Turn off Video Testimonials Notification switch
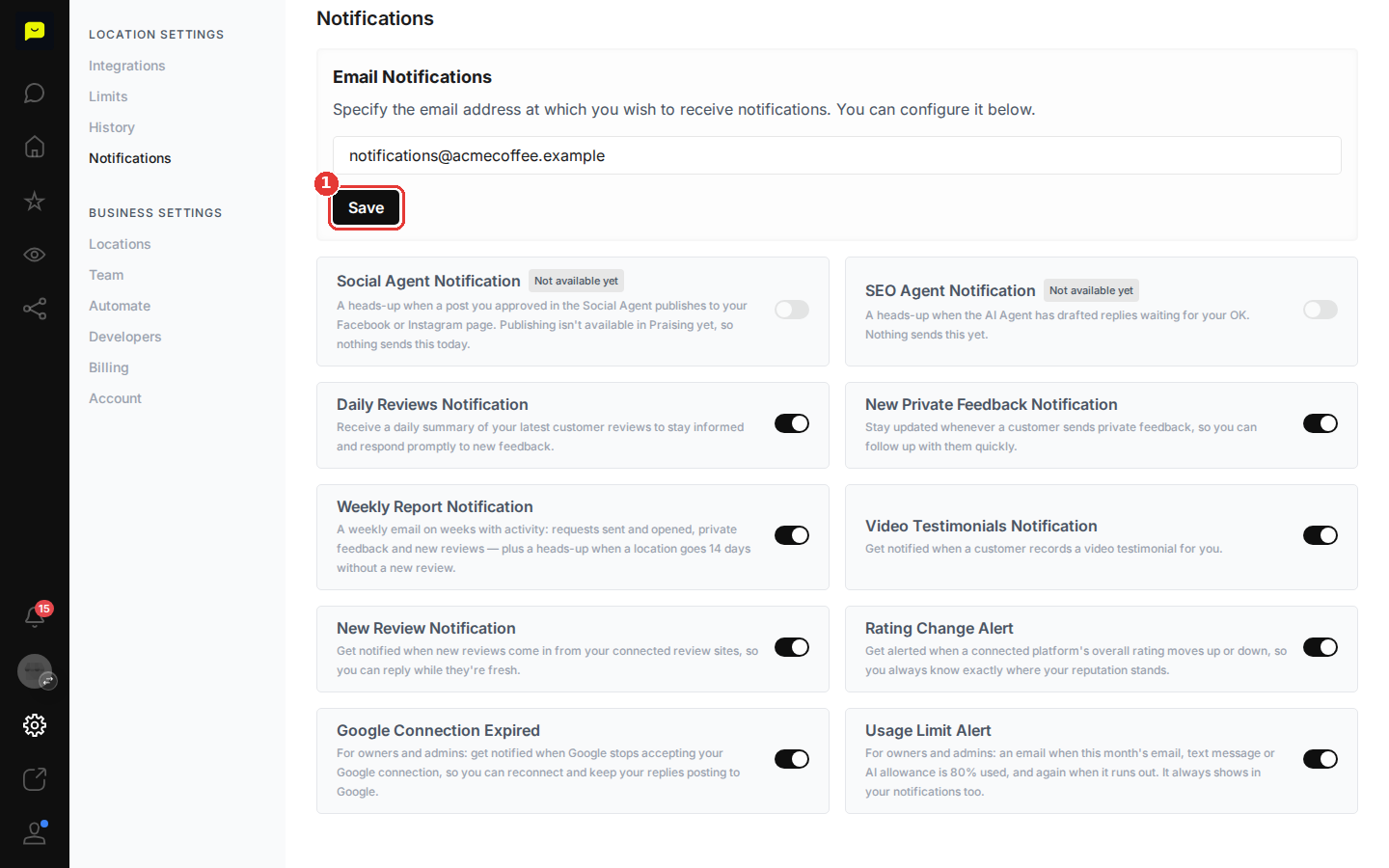Viewport: 1389px width, 868px height. point(1321,535)
